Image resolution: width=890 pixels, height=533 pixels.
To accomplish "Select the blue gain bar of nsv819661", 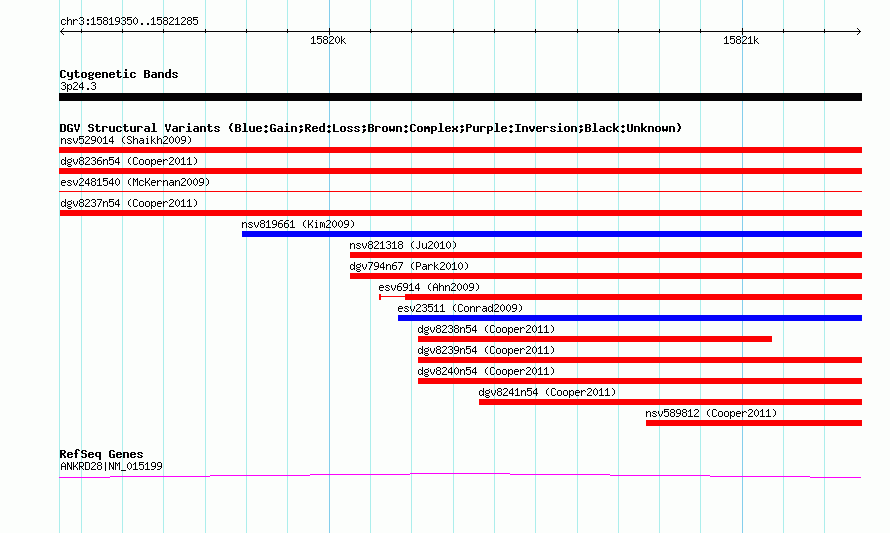I will (x=552, y=234).
